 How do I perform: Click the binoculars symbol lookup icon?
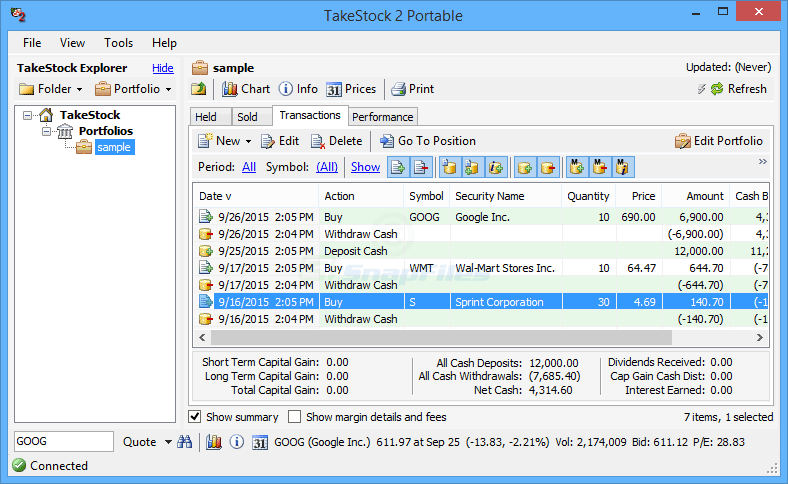click(x=185, y=442)
